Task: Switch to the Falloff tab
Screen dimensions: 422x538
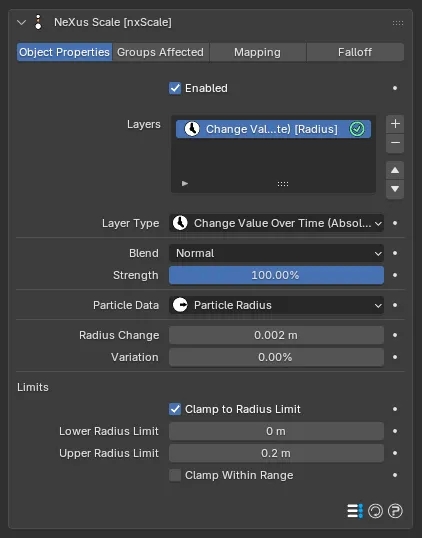Action: point(355,52)
